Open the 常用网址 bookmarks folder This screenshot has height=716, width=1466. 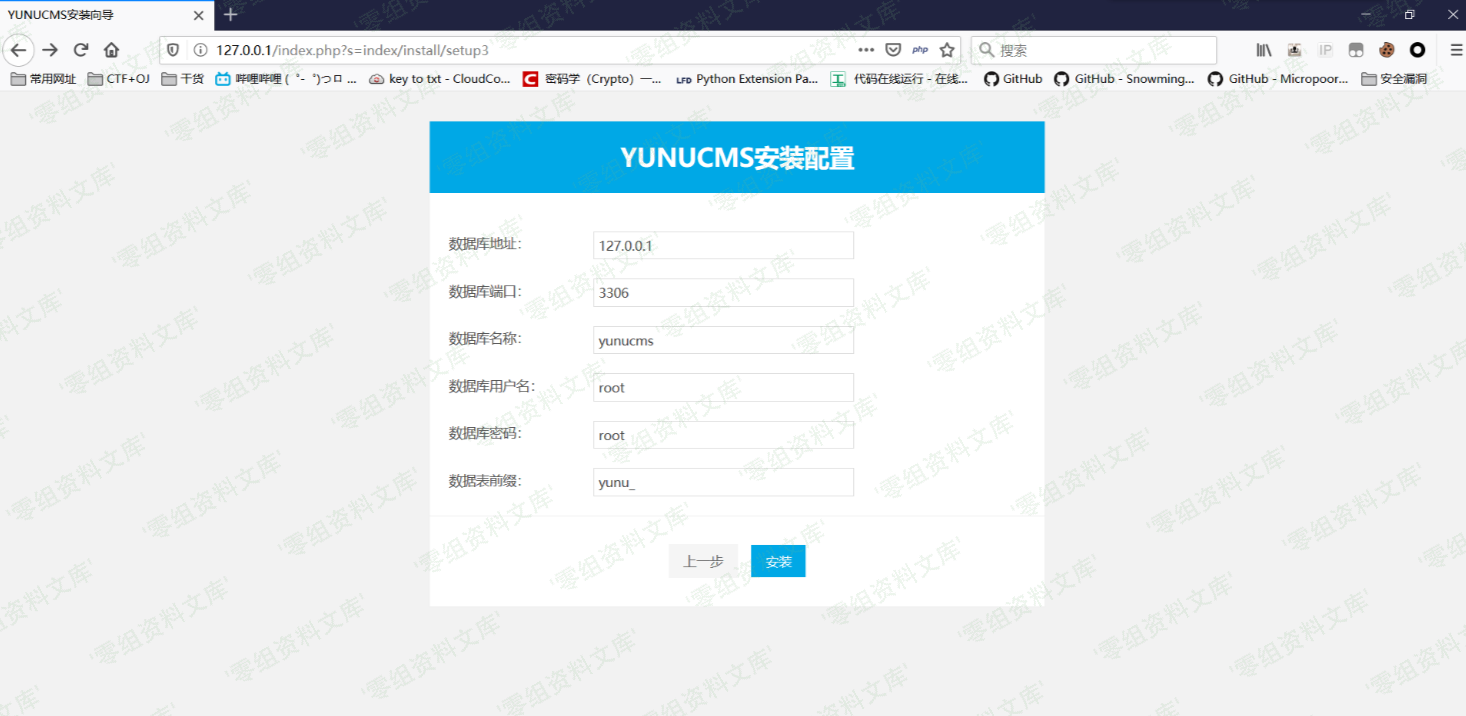tap(43, 79)
